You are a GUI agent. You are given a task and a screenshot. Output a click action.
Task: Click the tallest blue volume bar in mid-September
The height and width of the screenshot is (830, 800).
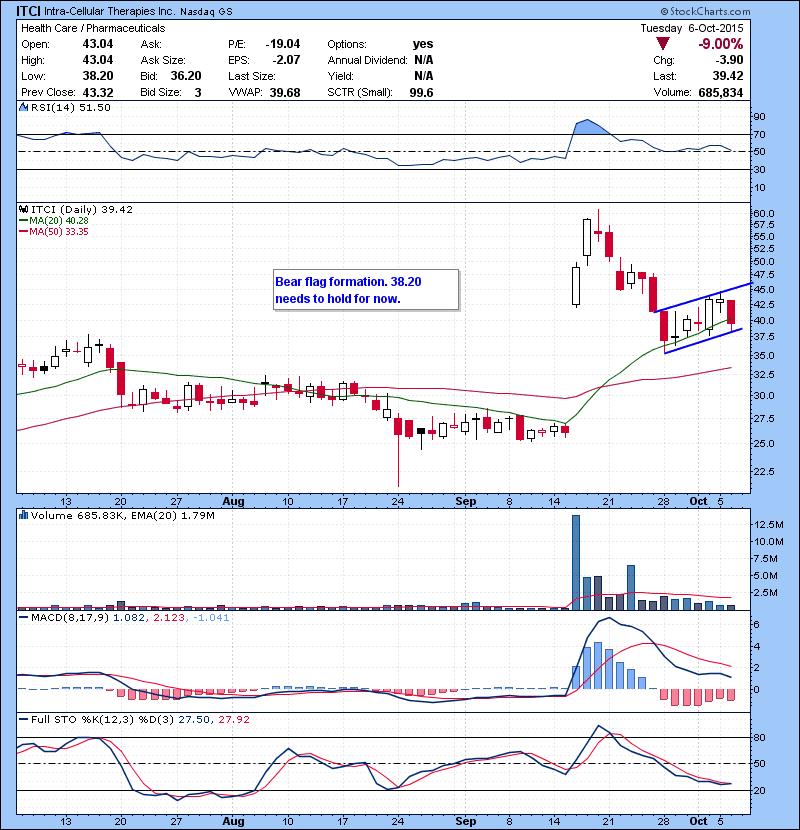tap(576, 562)
